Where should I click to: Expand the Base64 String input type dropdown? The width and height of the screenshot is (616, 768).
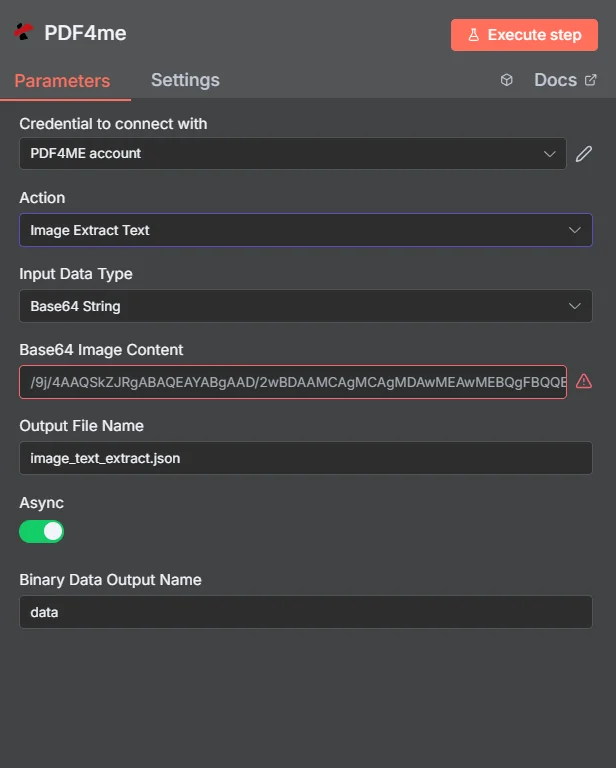[x=306, y=306]
